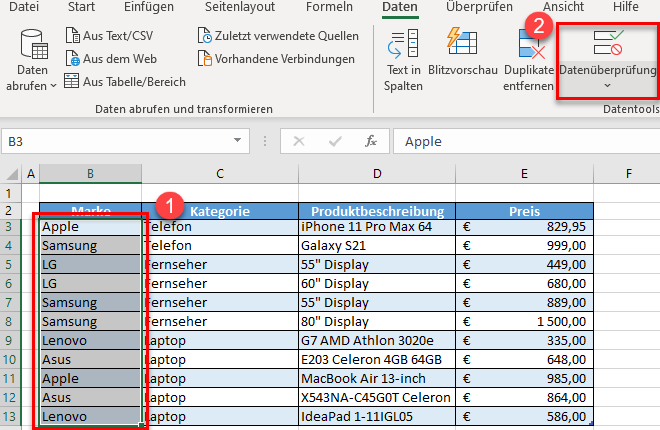Open the Datei tab
Screen dimensions: 660x430
tap(24, 7)
